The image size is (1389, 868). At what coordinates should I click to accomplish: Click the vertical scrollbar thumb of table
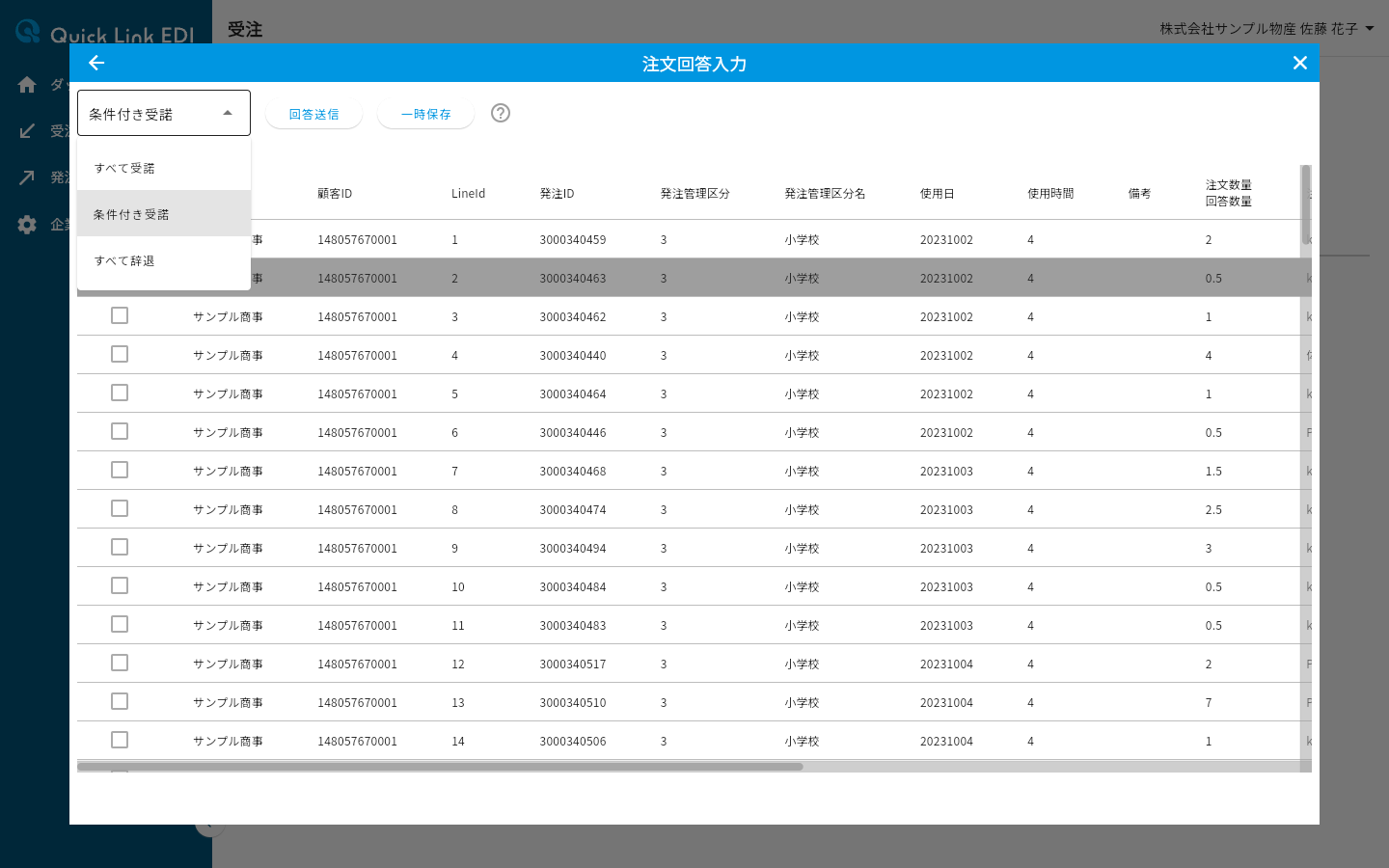[x=1306, y=204]
